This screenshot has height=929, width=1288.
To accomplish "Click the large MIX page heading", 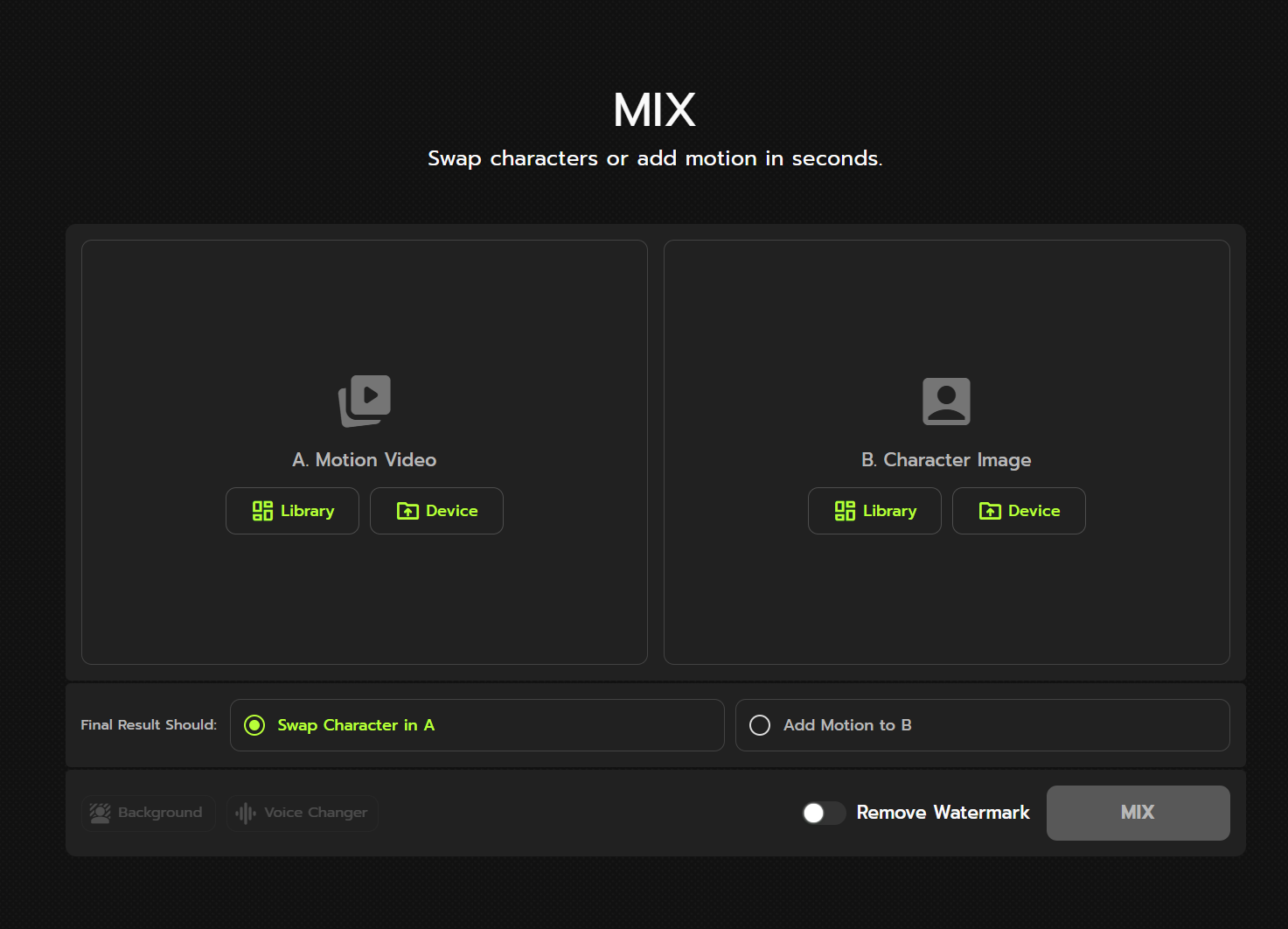I will pyautogui.click(x=654, y=110).
